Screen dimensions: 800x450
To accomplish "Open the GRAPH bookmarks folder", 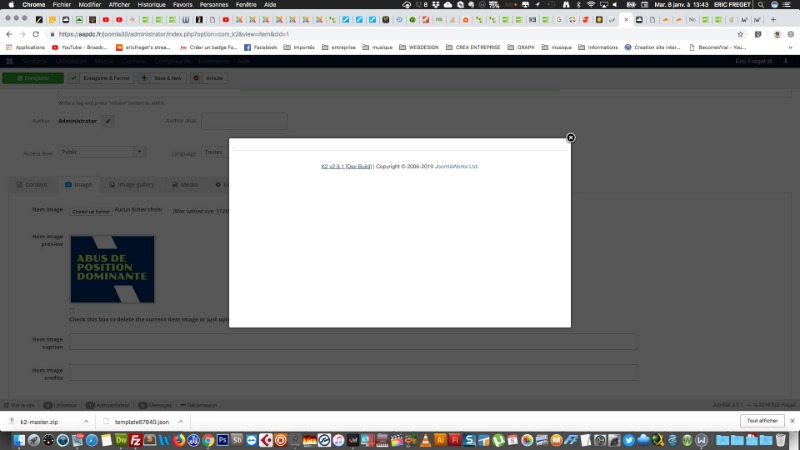I will point(521,47).
